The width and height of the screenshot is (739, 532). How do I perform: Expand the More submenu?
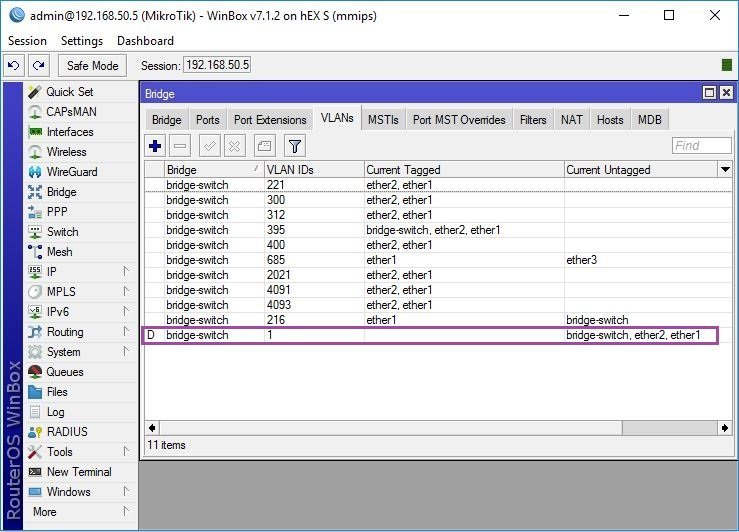tap(126, 511)
